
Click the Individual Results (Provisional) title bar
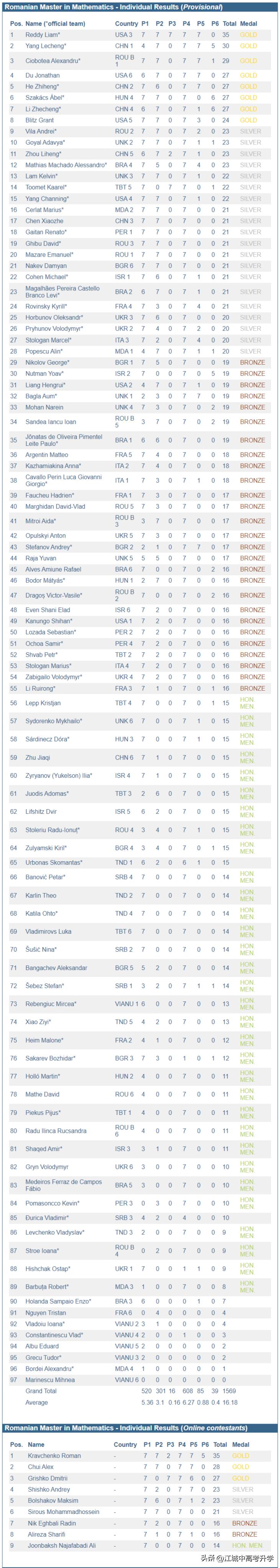click(x=113, y=7)
